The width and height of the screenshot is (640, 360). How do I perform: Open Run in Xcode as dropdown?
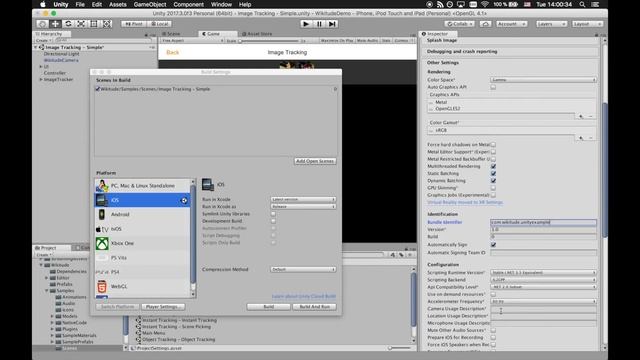[303, 207]
